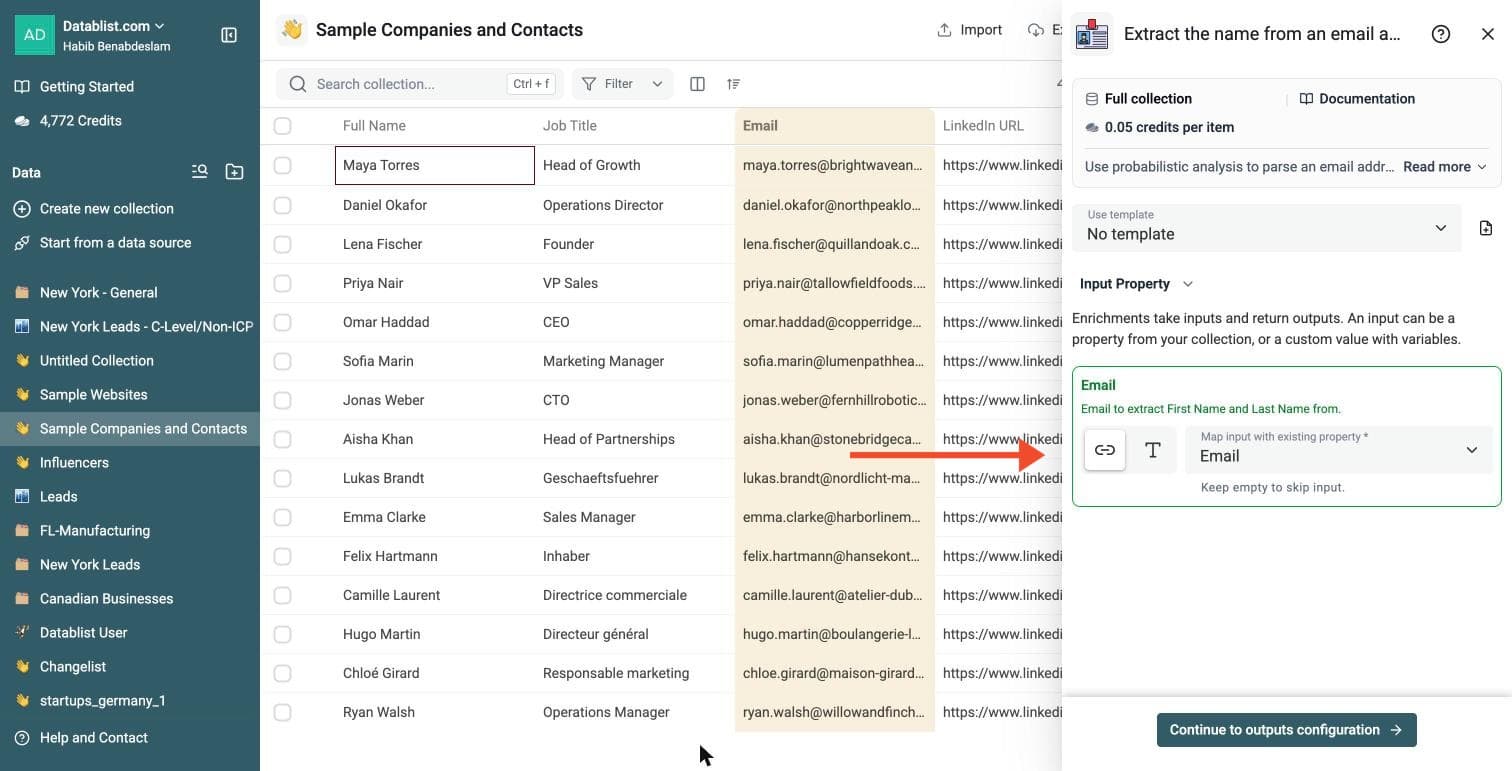Screen dimensions: 1512x771
Task: Collapse the Input Property section
Action: [1137, 284]
